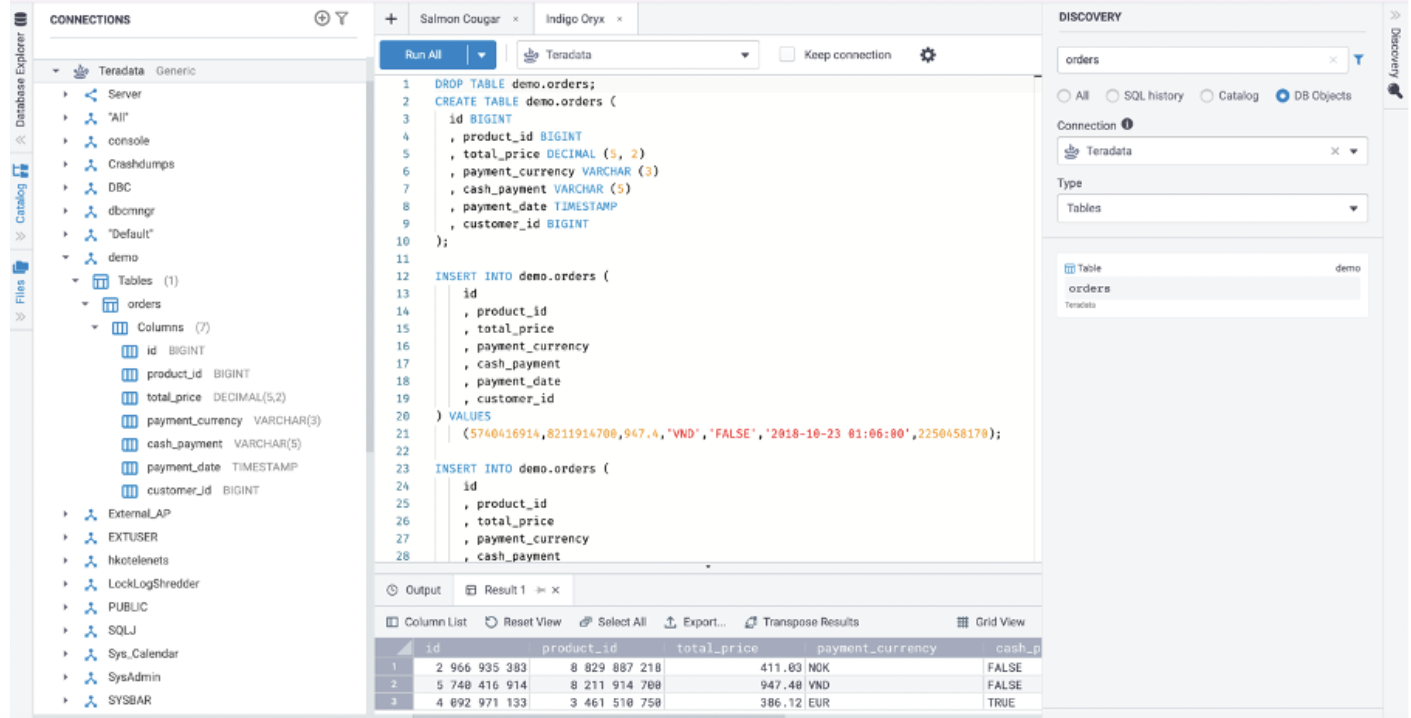Select the DB Objects radio option

click(x=1282, y=96)
